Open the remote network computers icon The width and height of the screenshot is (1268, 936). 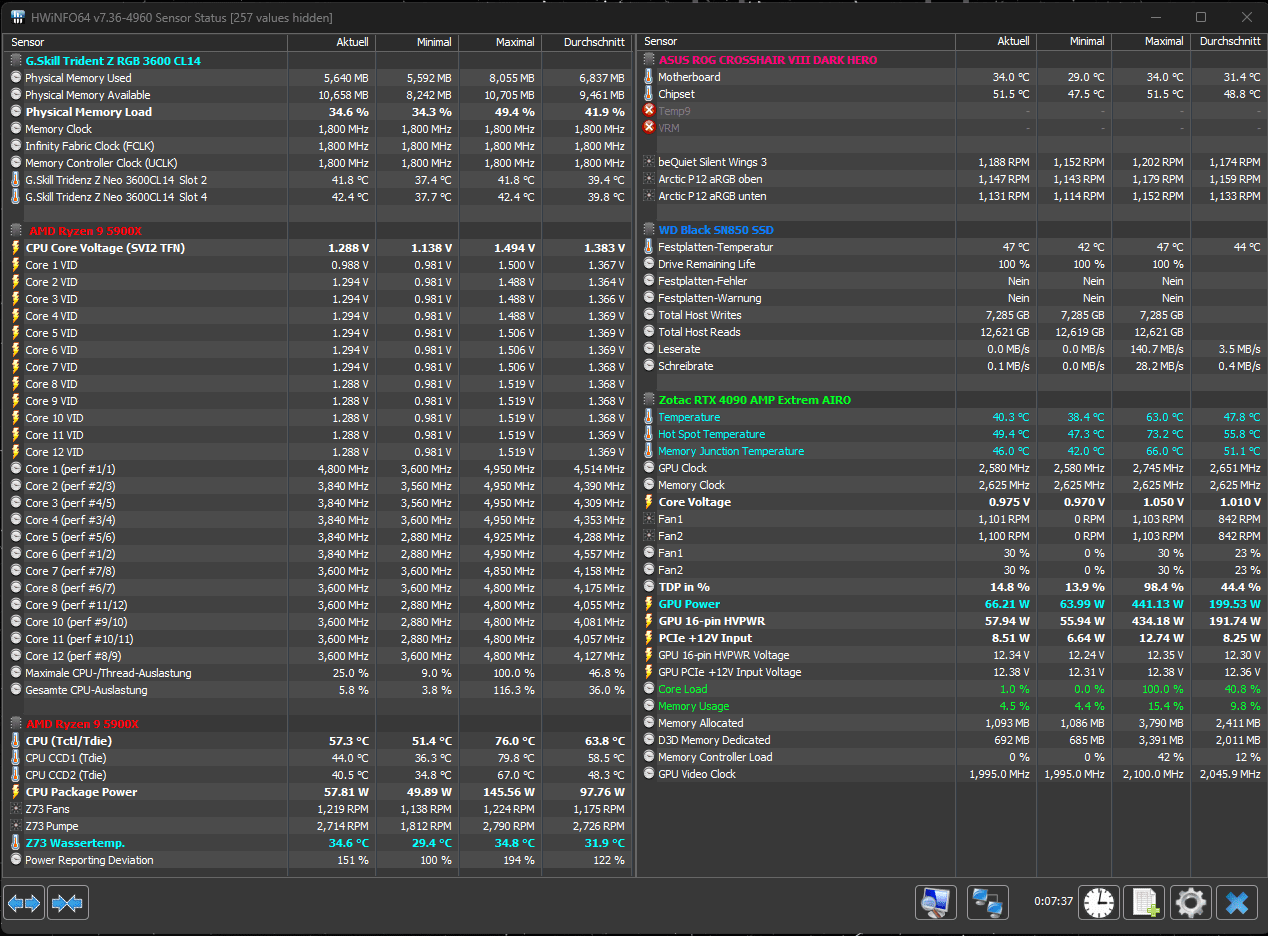pyautogui.click(x=989, y=902)
